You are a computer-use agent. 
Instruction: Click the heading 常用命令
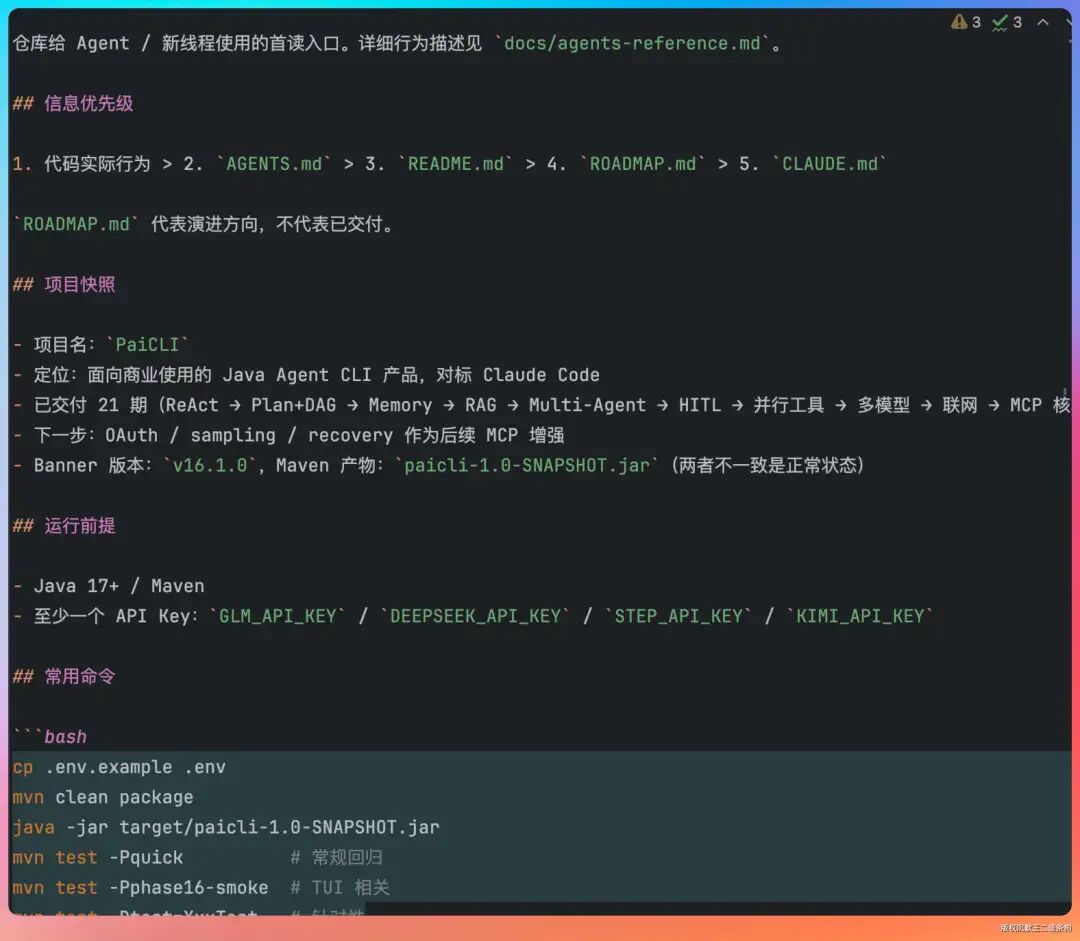pyautogui.click(x=79, y=676)
